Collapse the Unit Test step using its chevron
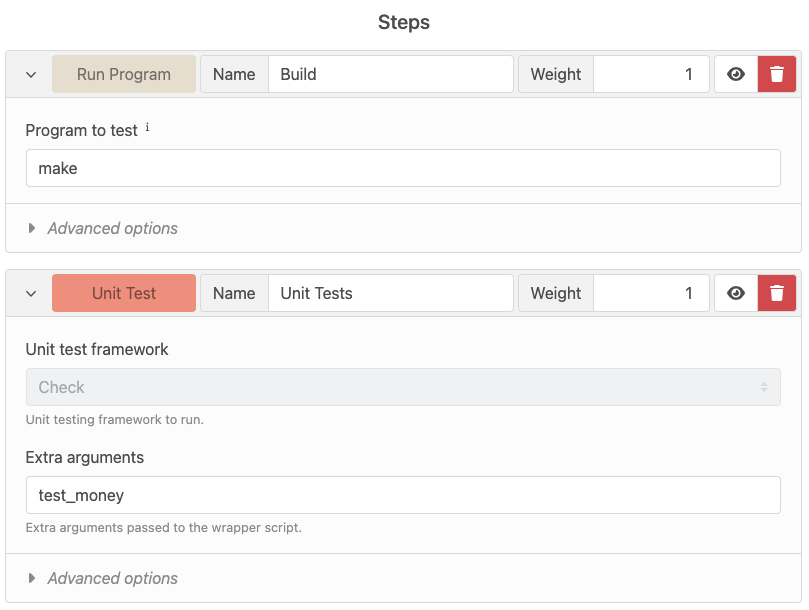809x610 pixels. click(31, 294)
